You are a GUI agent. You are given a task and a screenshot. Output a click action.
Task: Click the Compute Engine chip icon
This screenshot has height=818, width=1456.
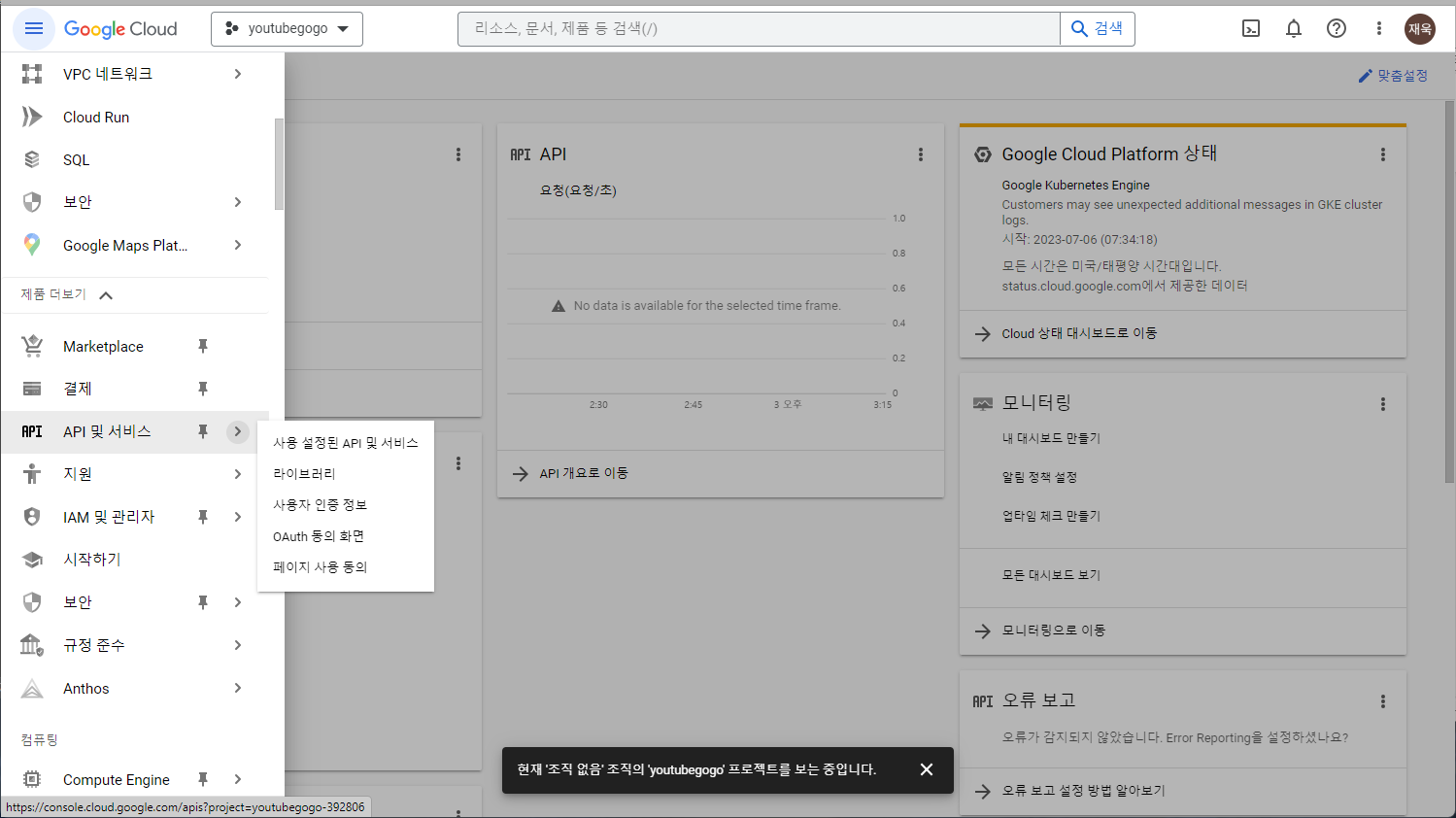tap(32, 779)
